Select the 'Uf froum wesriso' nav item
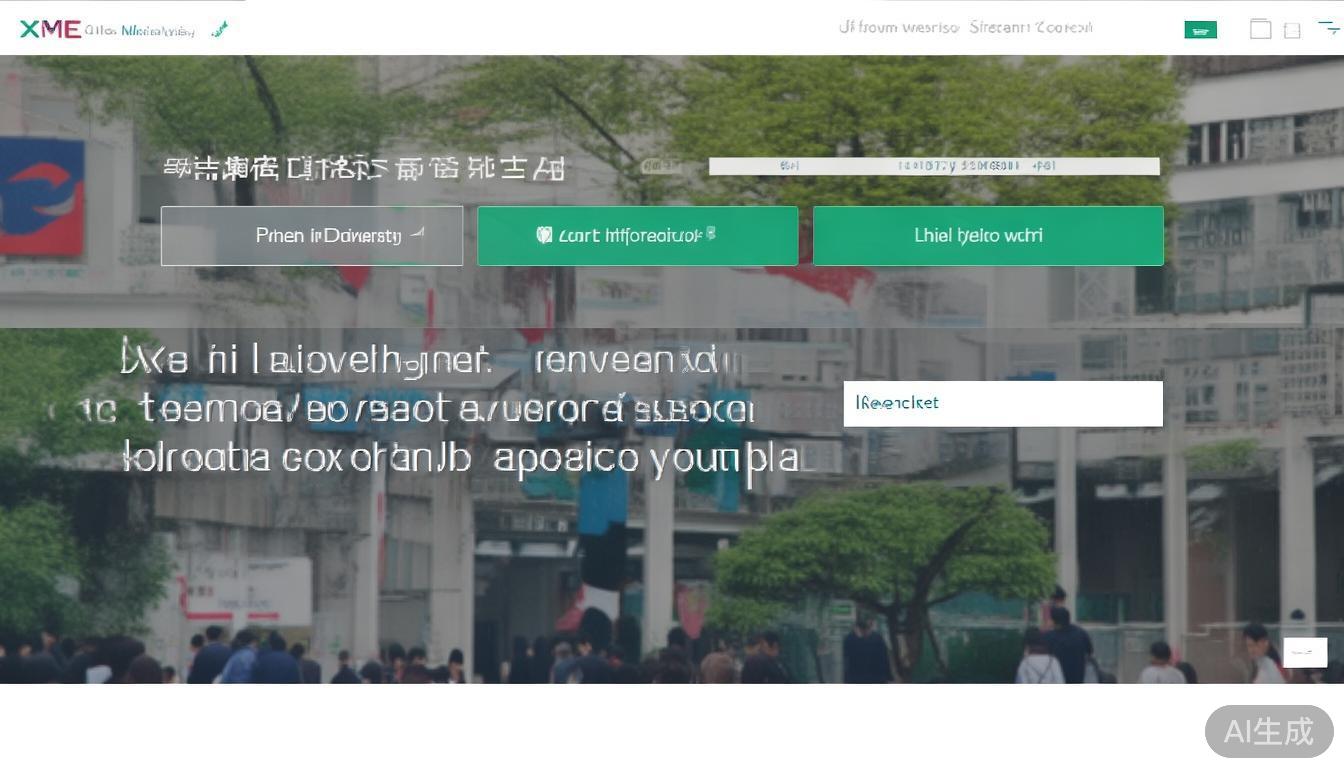This screenshot has width=1344, height=768. pos(897,27)
